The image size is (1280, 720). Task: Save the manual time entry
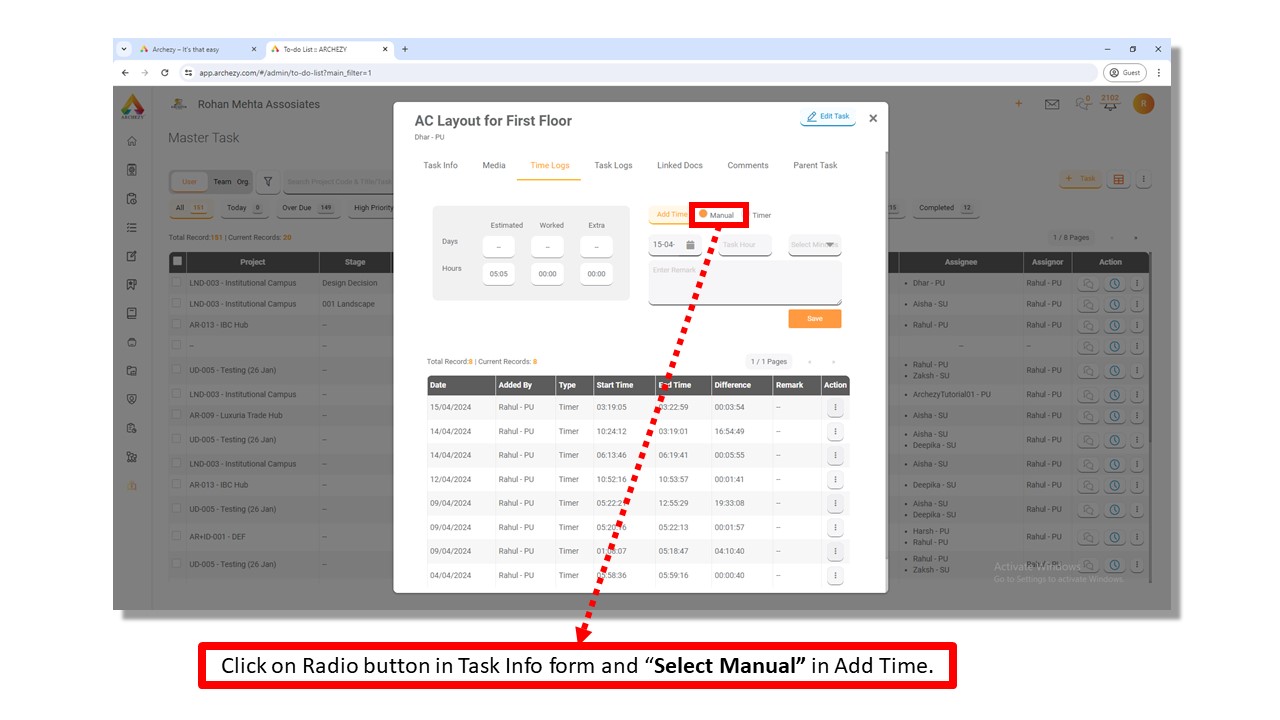[815, 319]
